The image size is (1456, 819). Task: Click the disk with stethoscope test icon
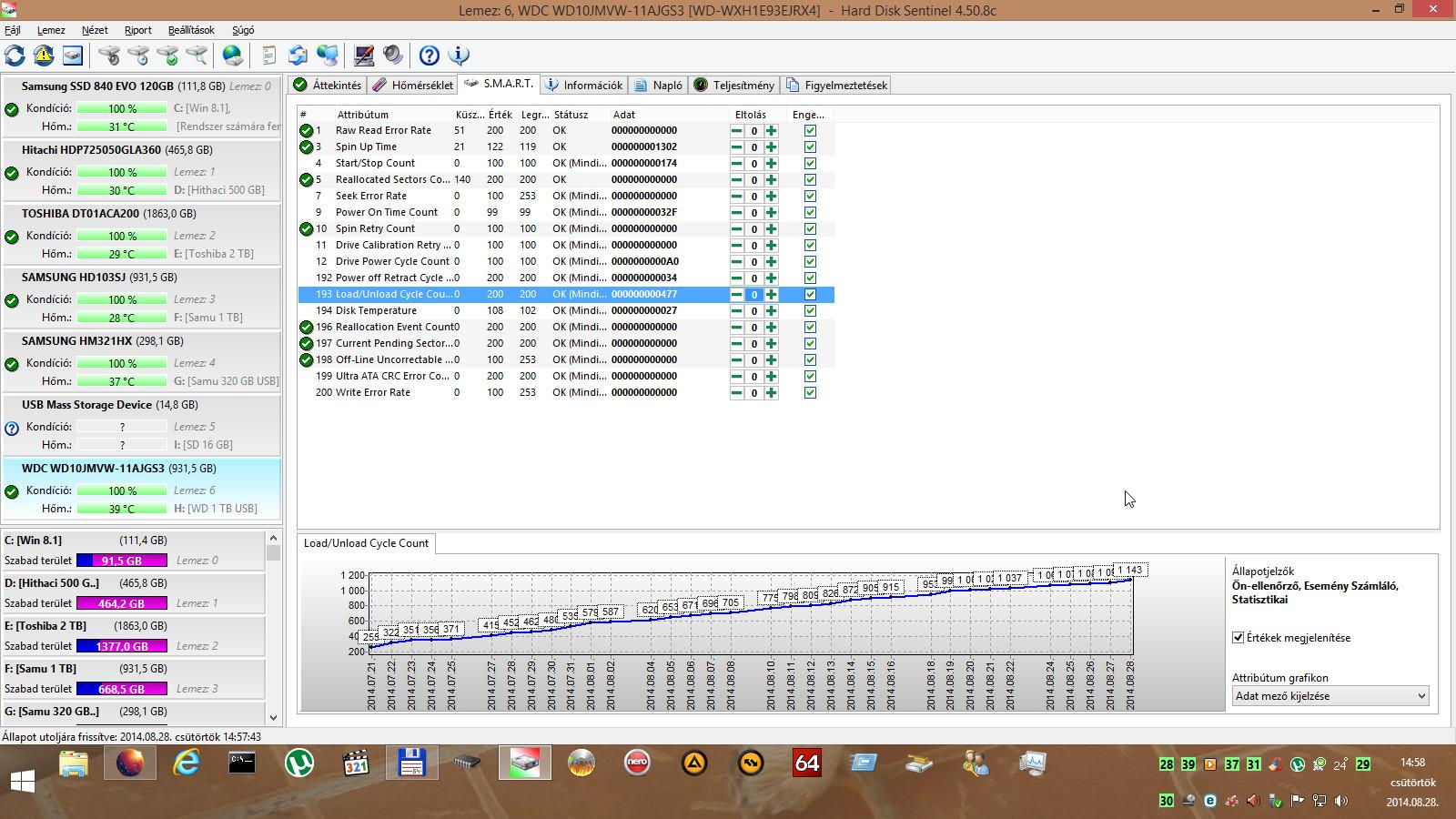(109, 56)
